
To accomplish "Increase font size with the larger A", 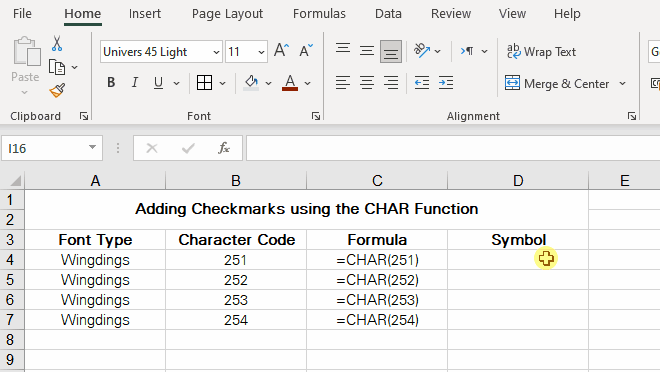I will 281,50.
